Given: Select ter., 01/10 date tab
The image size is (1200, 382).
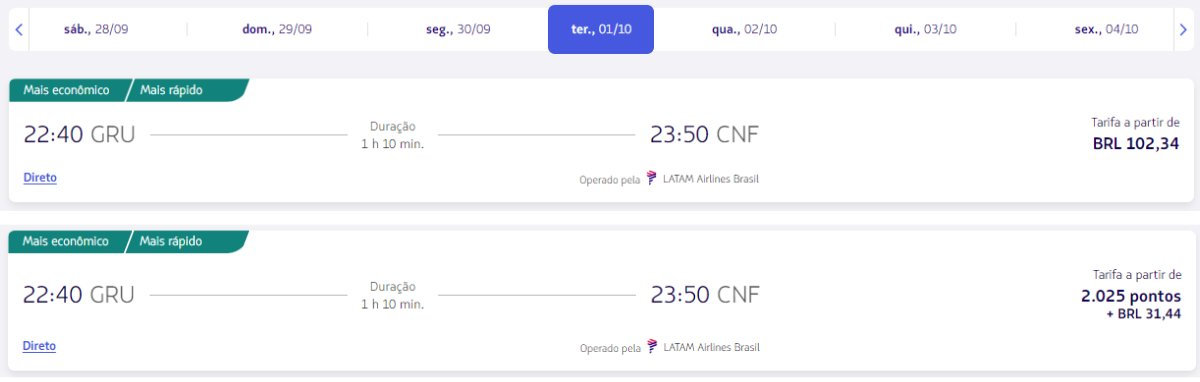Looking at the screenshot, I should click(x=601, y=29).
